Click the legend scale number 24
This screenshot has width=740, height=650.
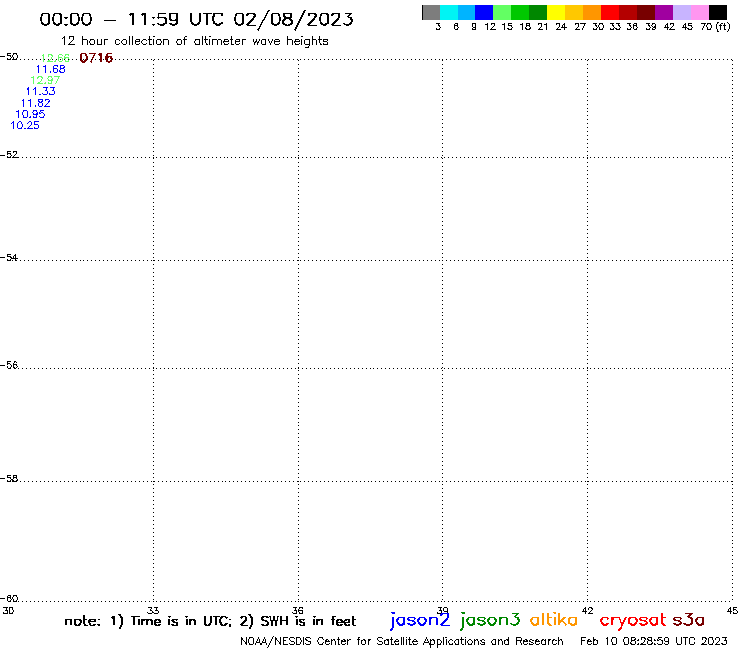tap(561, 27)
